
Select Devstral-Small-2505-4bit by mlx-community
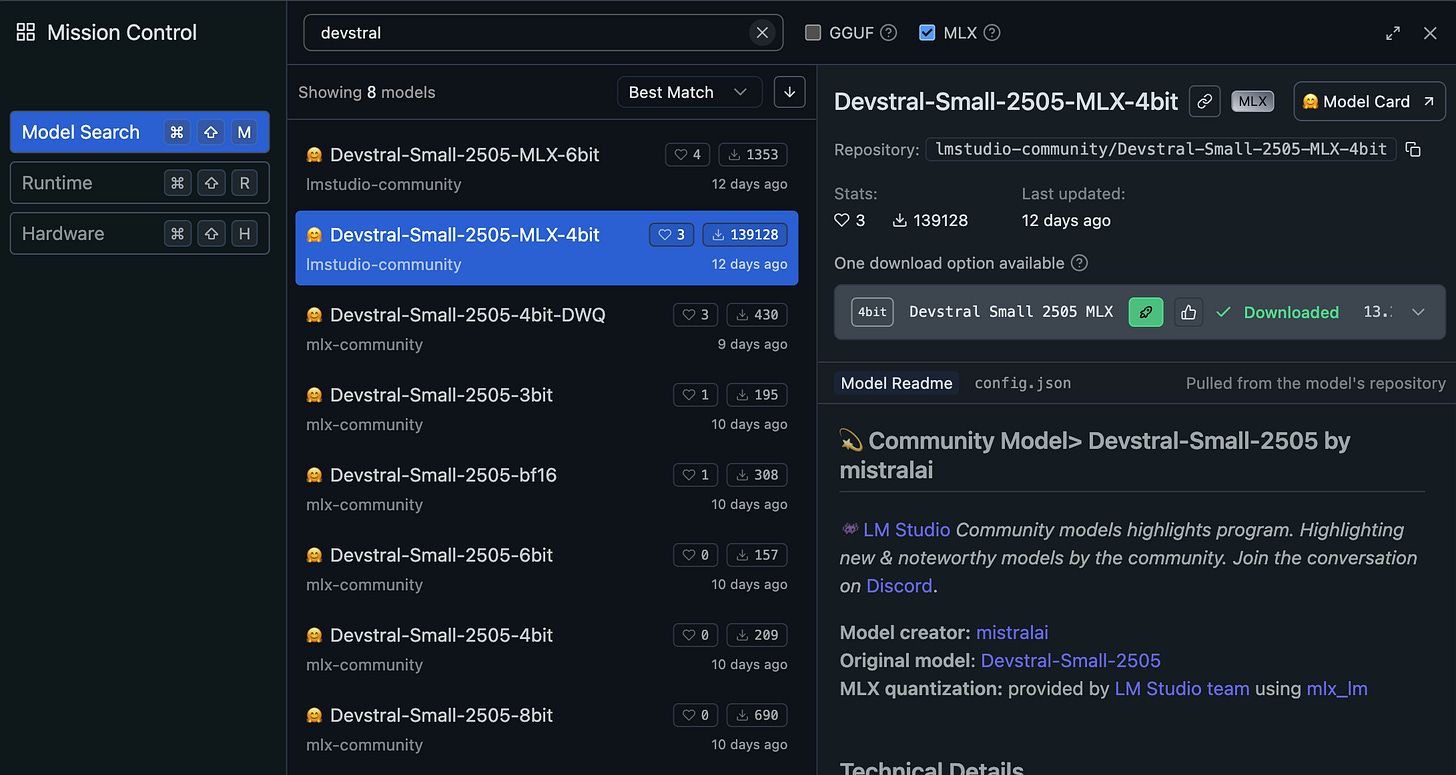coord(547,648)
